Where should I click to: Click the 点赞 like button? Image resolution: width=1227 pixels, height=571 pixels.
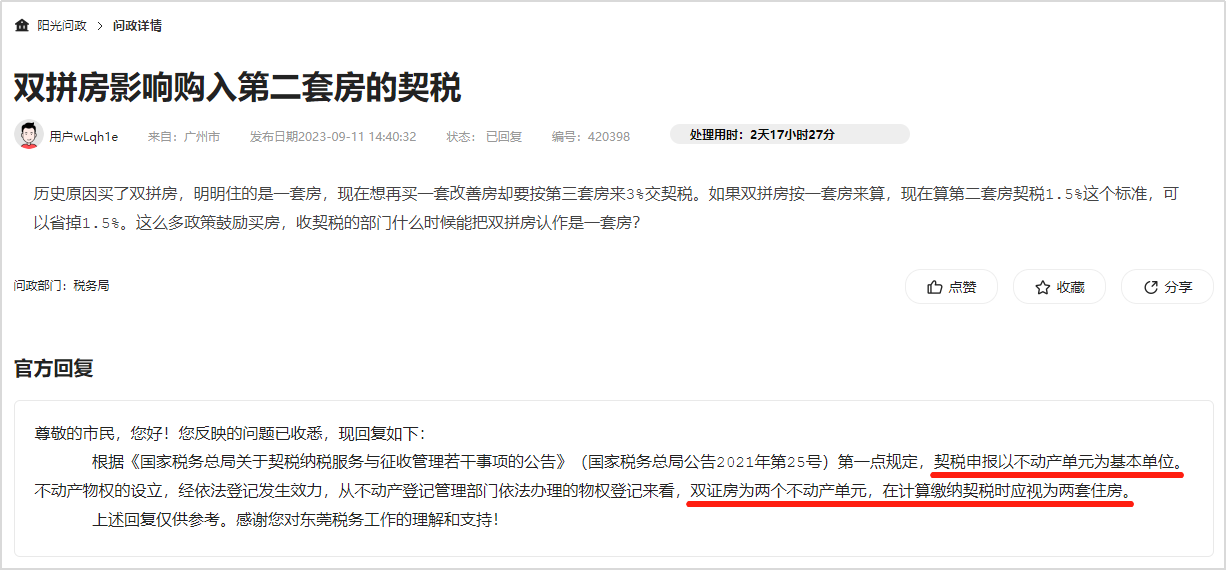(x=951, y=287)
